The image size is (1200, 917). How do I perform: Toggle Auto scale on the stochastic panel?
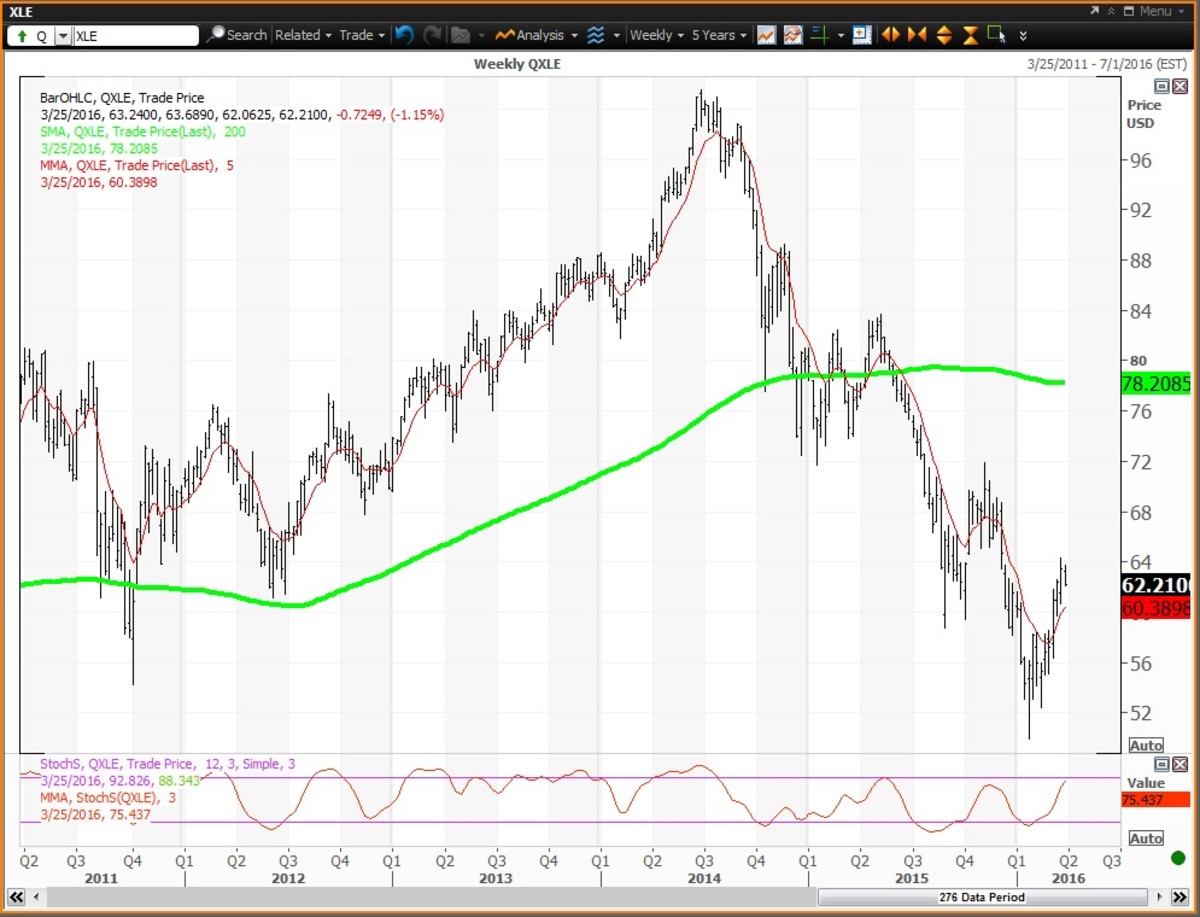coord(1145,838)
